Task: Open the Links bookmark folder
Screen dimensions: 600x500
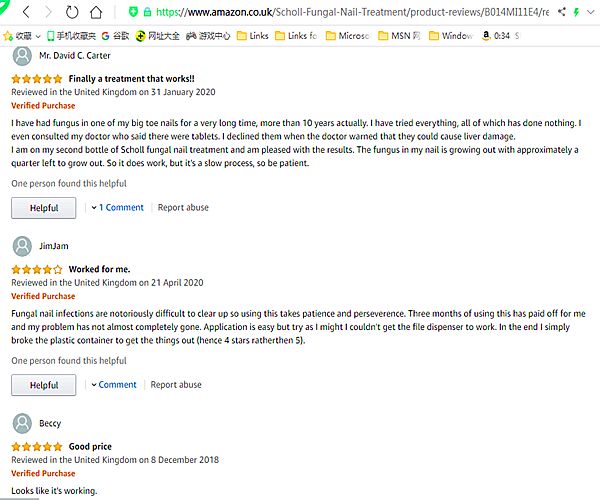Action: [x=252, y=35]
